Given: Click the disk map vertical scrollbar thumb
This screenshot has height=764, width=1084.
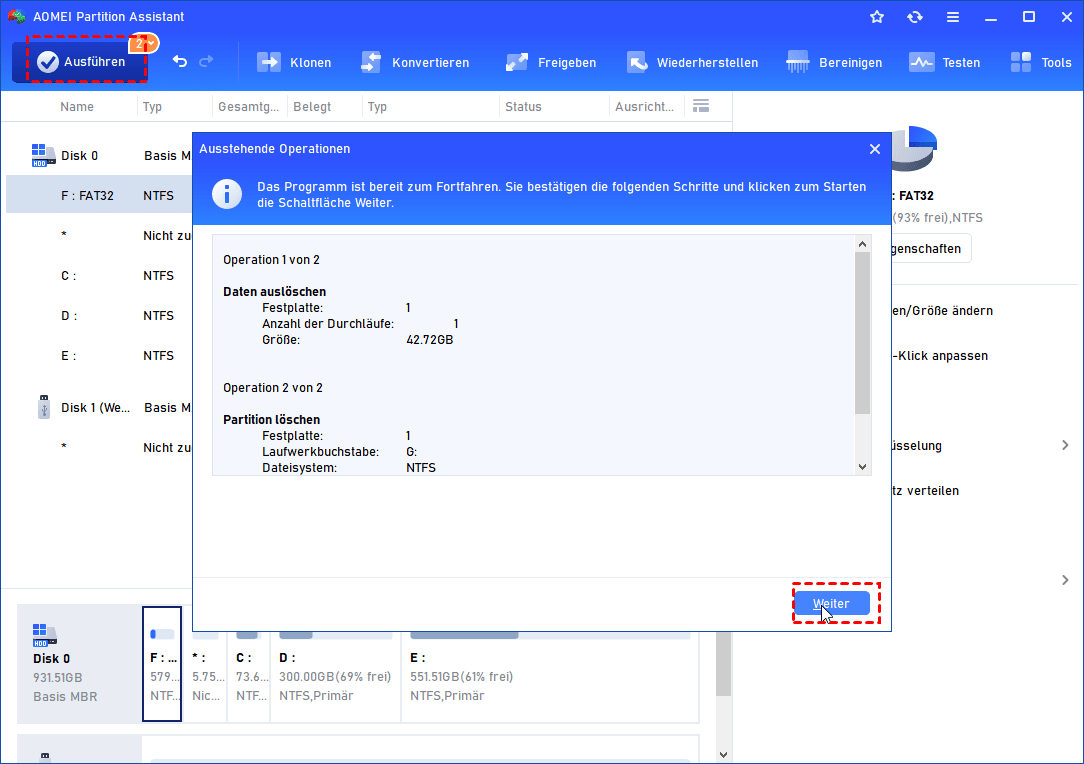Looking at the screenshot, I should pos(723,664).
